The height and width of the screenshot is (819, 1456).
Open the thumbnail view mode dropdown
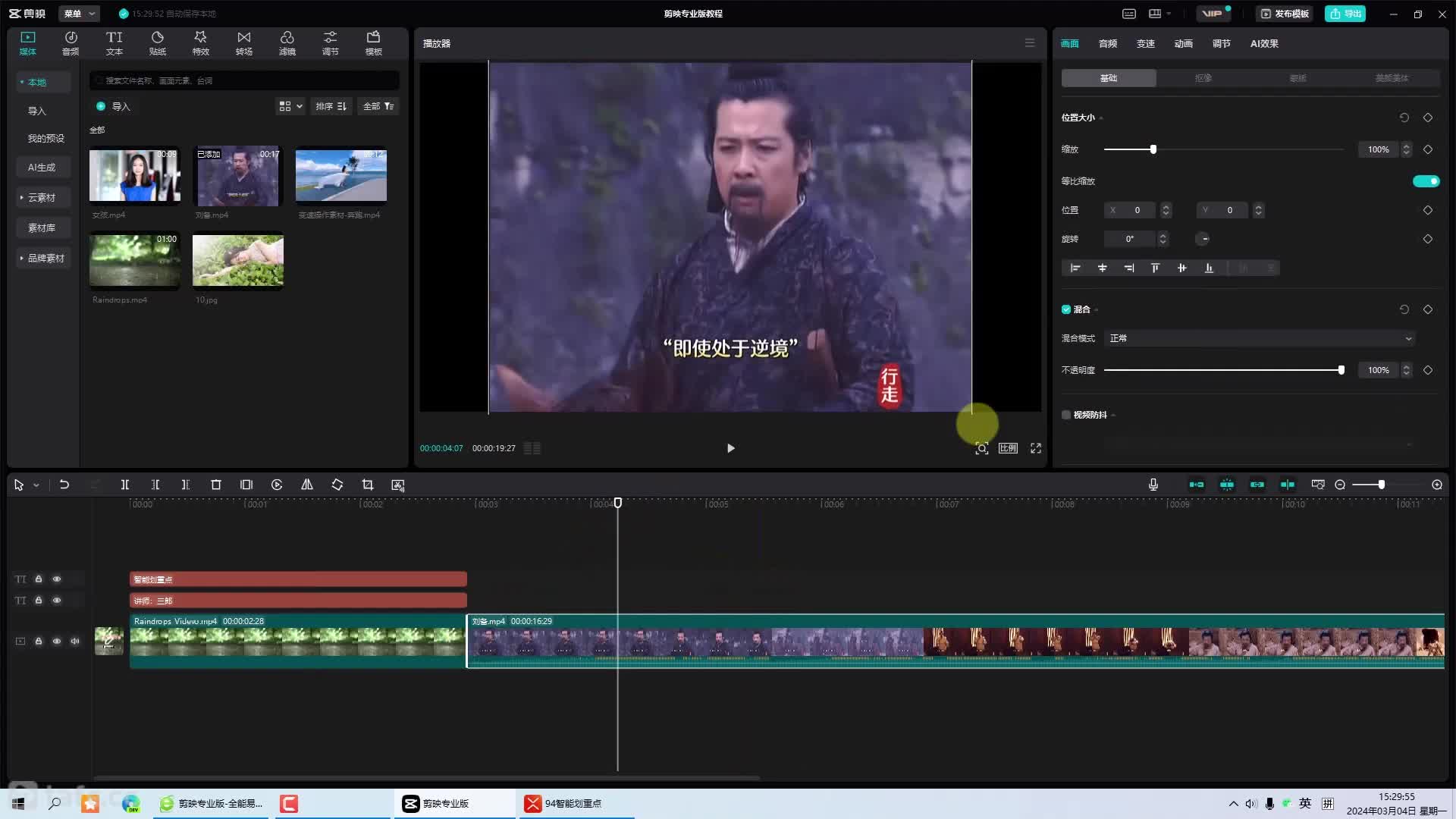290,106
